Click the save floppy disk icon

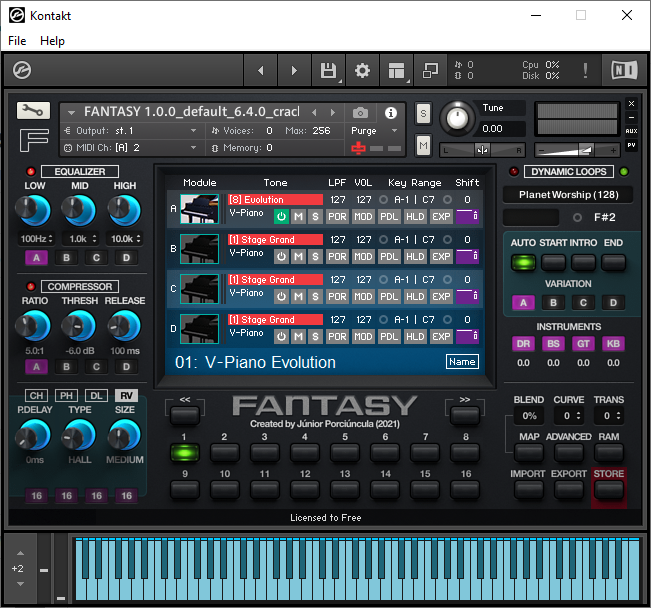click(328, 71)
